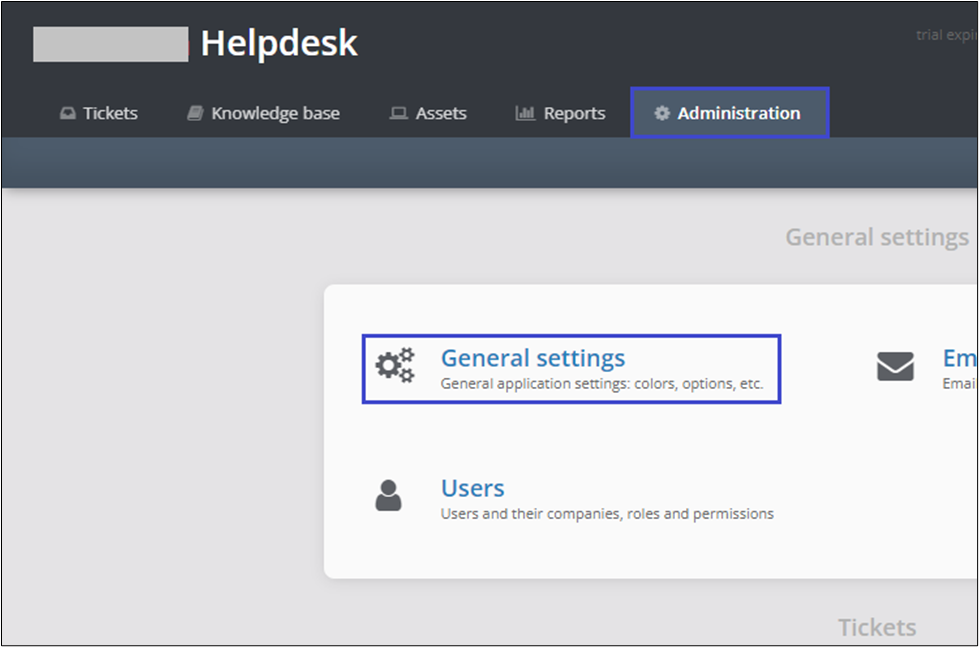Click the Helpdesk title in header
Viewport: 979px width, 647px height.
coord(279,44)
